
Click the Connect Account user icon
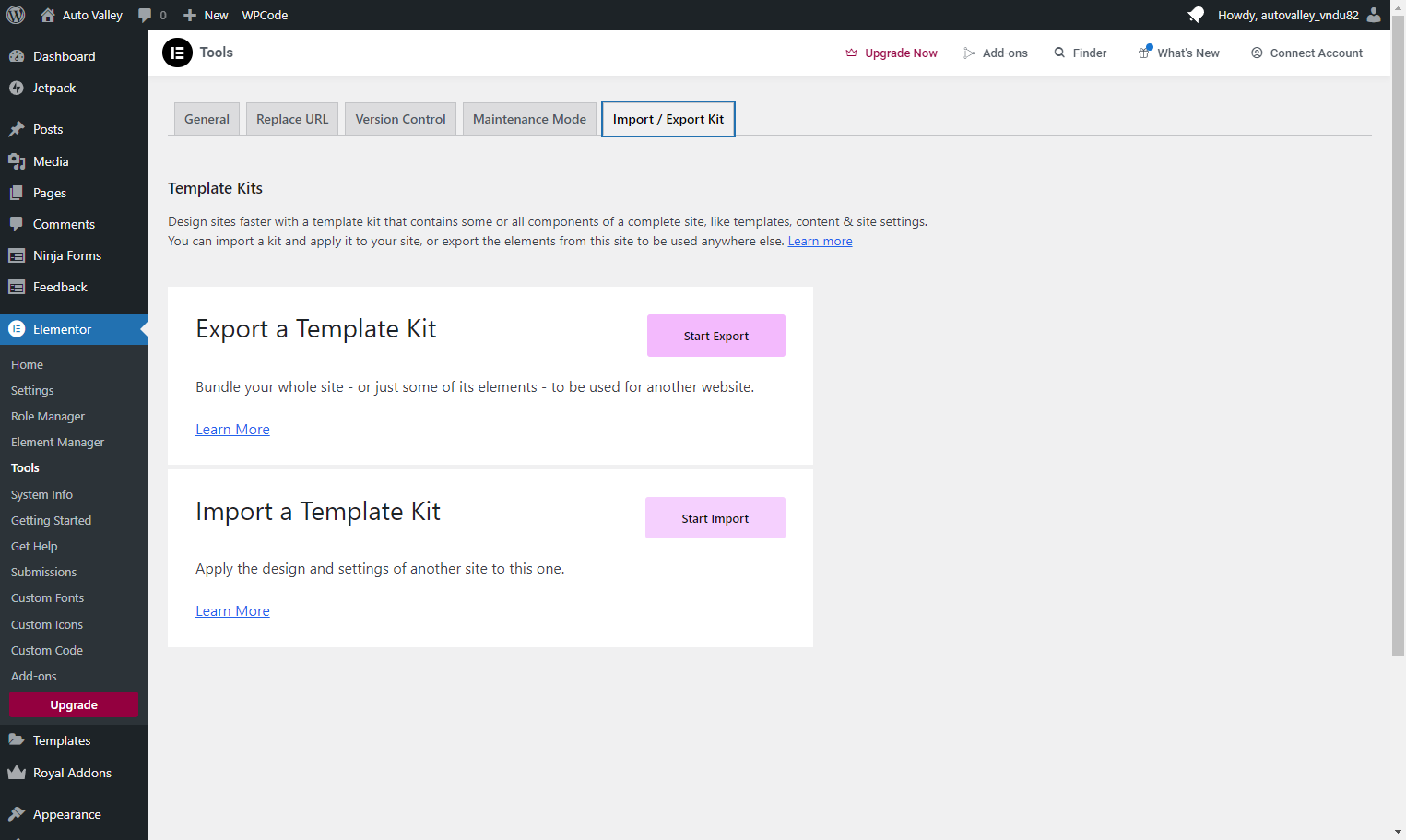[x=1257, y=53]
